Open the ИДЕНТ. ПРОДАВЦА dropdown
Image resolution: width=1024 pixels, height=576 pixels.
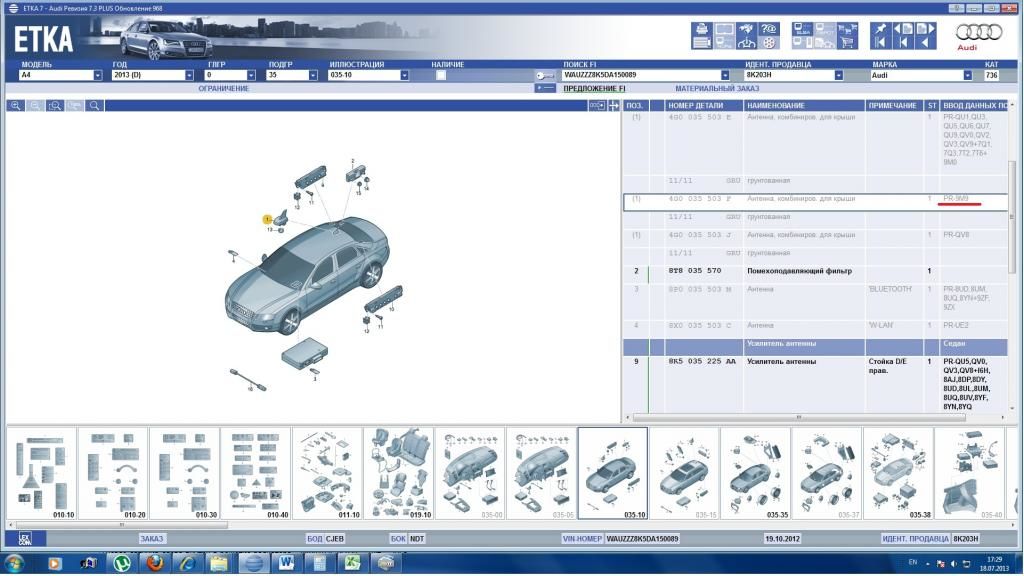(839, 75)
